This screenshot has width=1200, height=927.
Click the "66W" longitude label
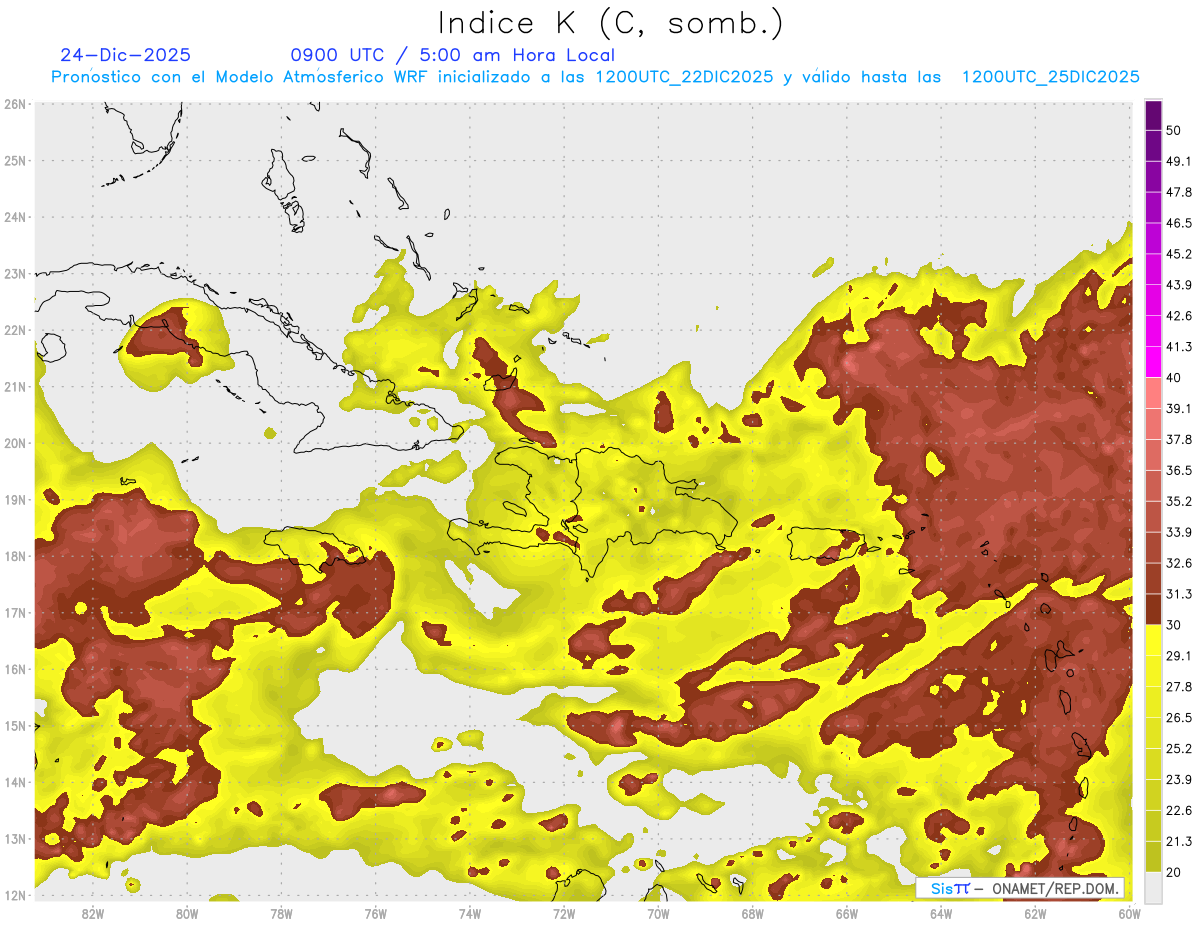[x=846, y=914]
